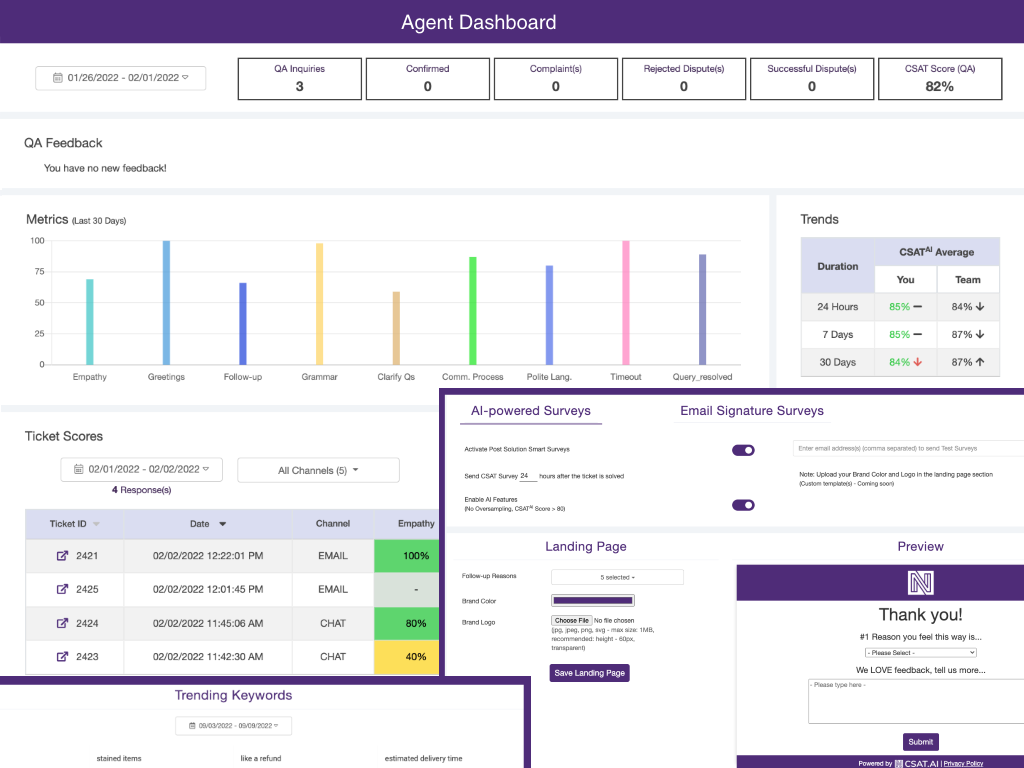Image resolution: width=1024 pixels, height=768 pixels.
Task: Click the Ticket ID column filter icon
Action: click(96, 524)
